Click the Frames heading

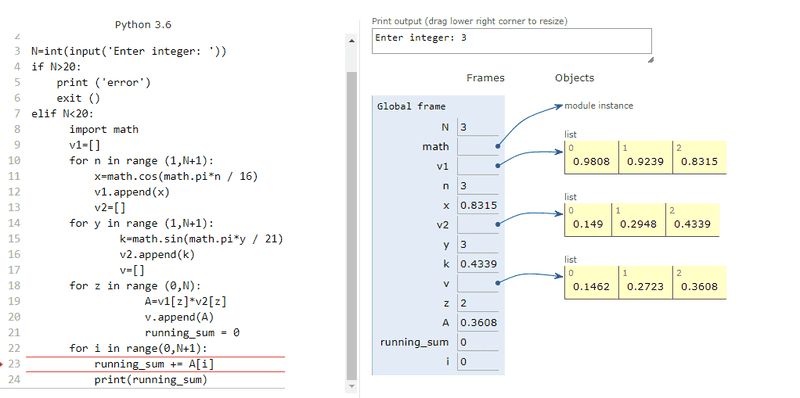click(x=485, y=78)
